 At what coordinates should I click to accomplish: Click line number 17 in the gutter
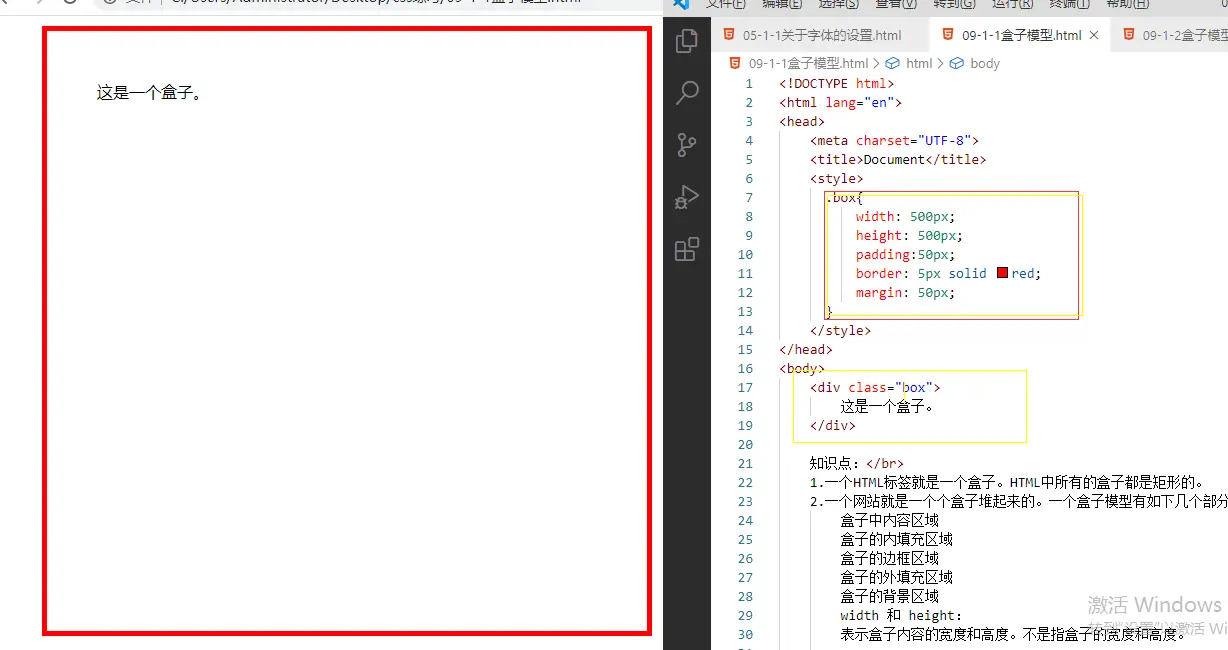pos(745,387)
